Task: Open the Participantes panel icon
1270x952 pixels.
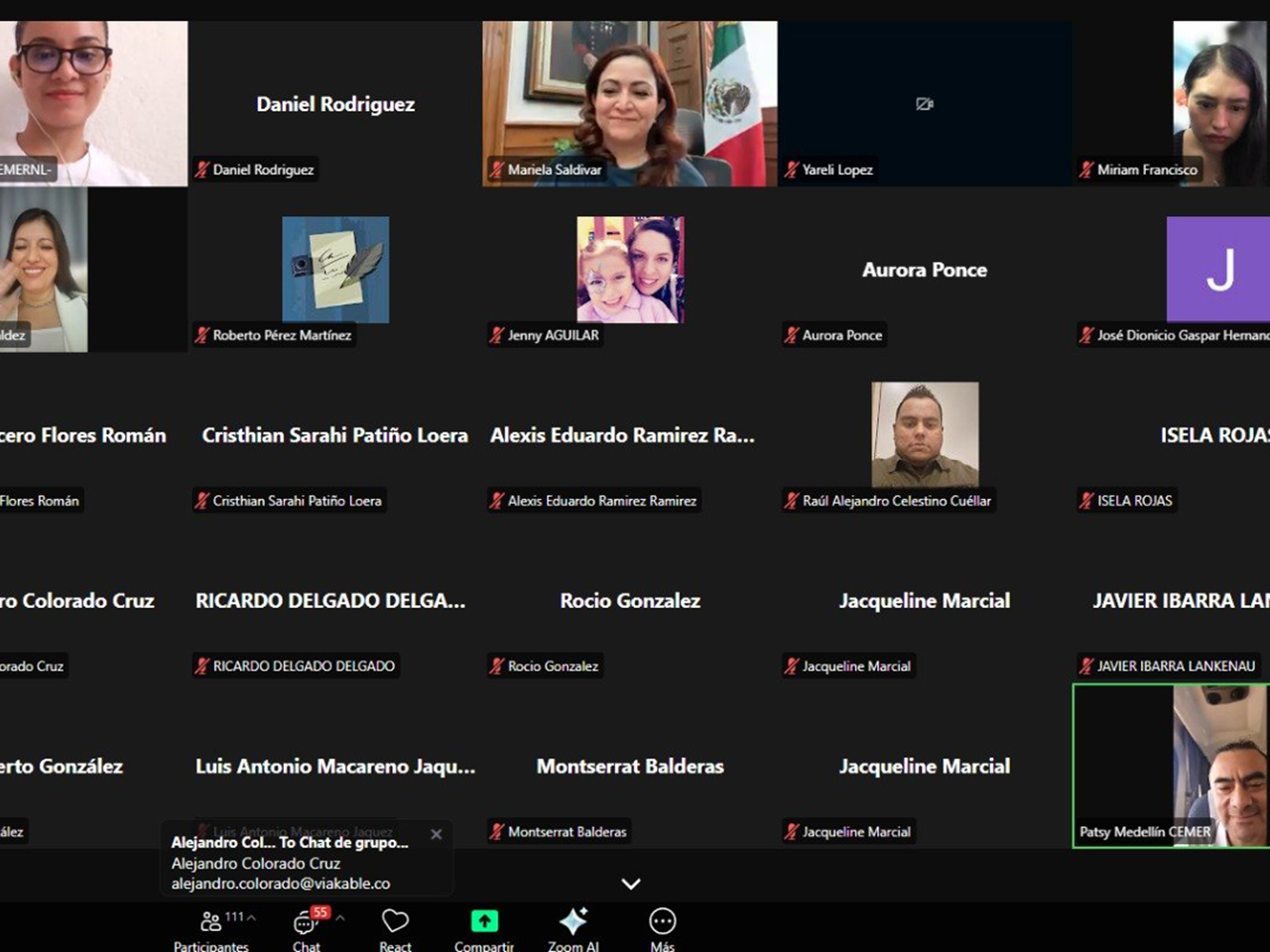Action: 210,922
